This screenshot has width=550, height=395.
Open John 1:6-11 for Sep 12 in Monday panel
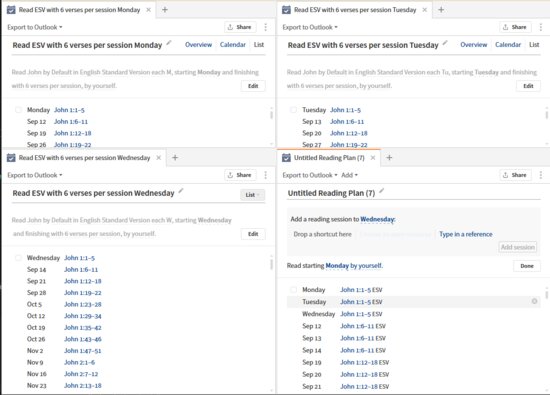[x=71, y=122]
